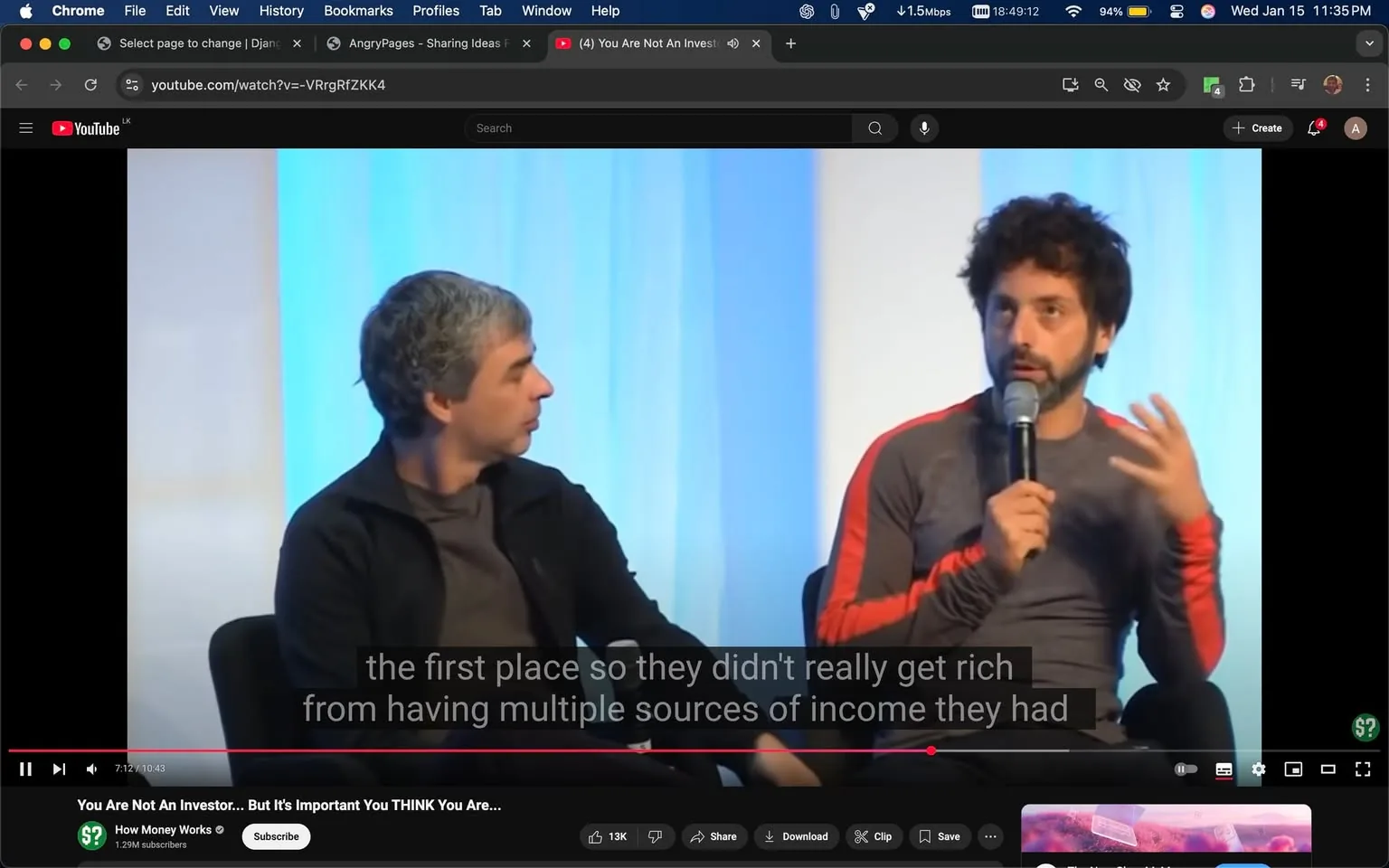Toggle the autoplay switch in the player
This screenshot has height=868, width=1389.
(1185, 769)
